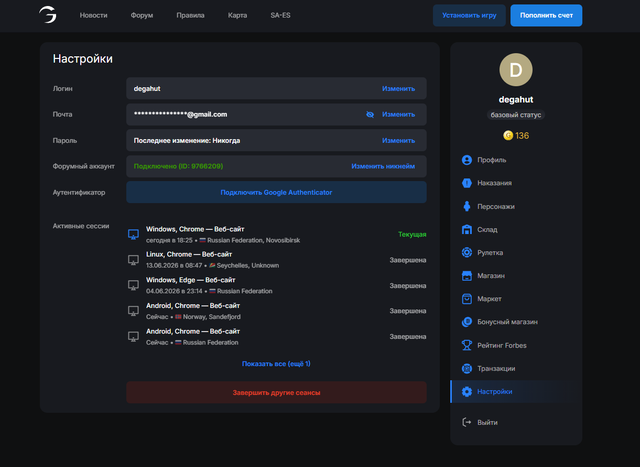The height and width of the screenshot is (467, 640).
Task: Click the Профиль icon in sidebar
Action: click(467, 160)
